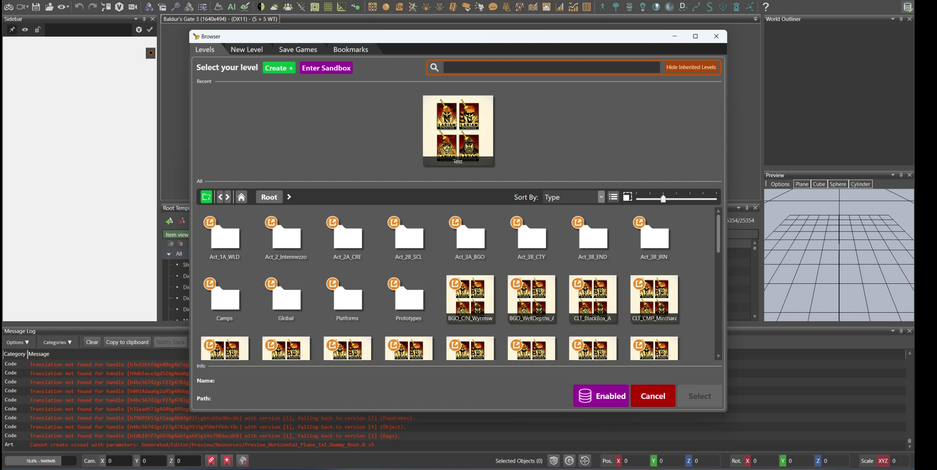Viewport: 937px width, 470px height.
Task: Click the search magnifier icon
Action: click(x=435, y=68)
